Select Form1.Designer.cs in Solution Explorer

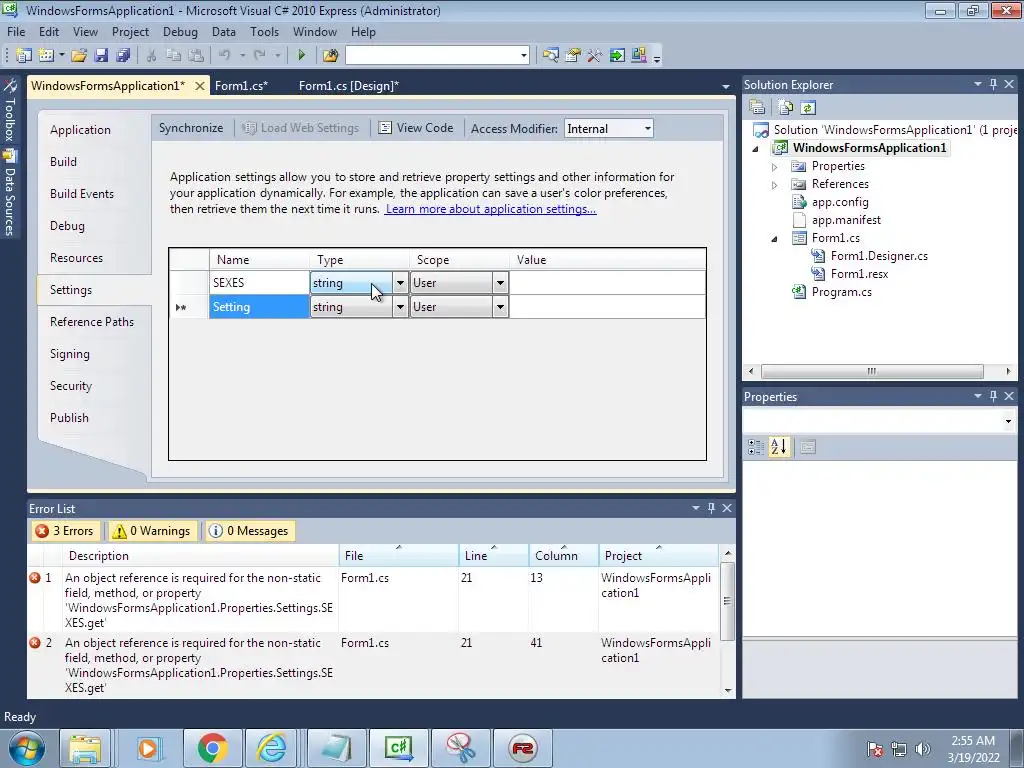[879, 256]
